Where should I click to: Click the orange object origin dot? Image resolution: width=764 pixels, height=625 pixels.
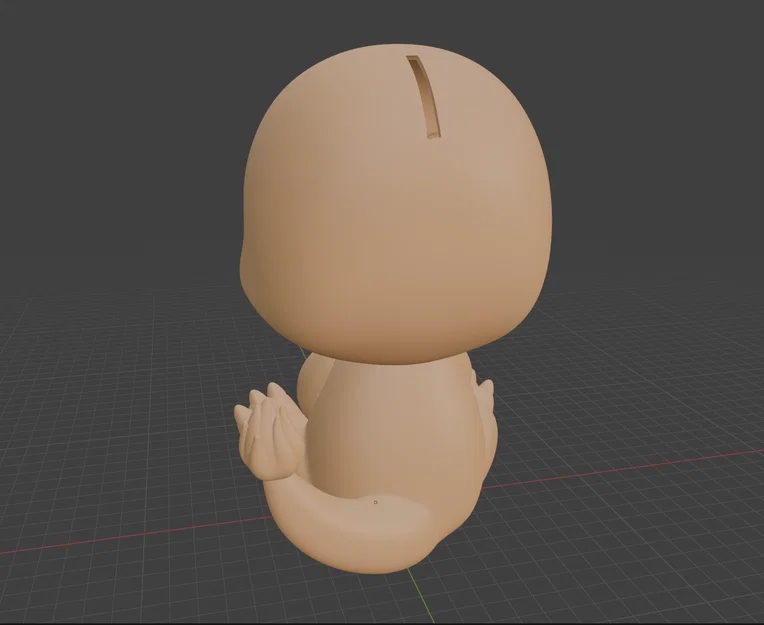(x=376, y=502)
